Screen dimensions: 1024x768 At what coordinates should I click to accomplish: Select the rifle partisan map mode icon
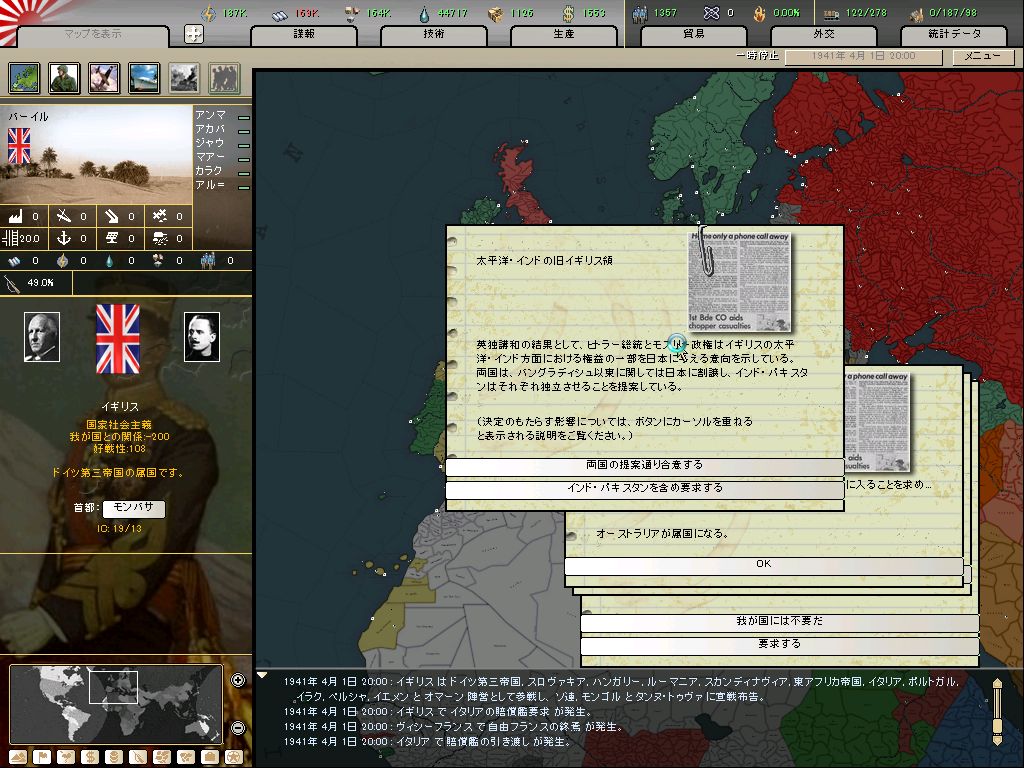pos(138,757)
